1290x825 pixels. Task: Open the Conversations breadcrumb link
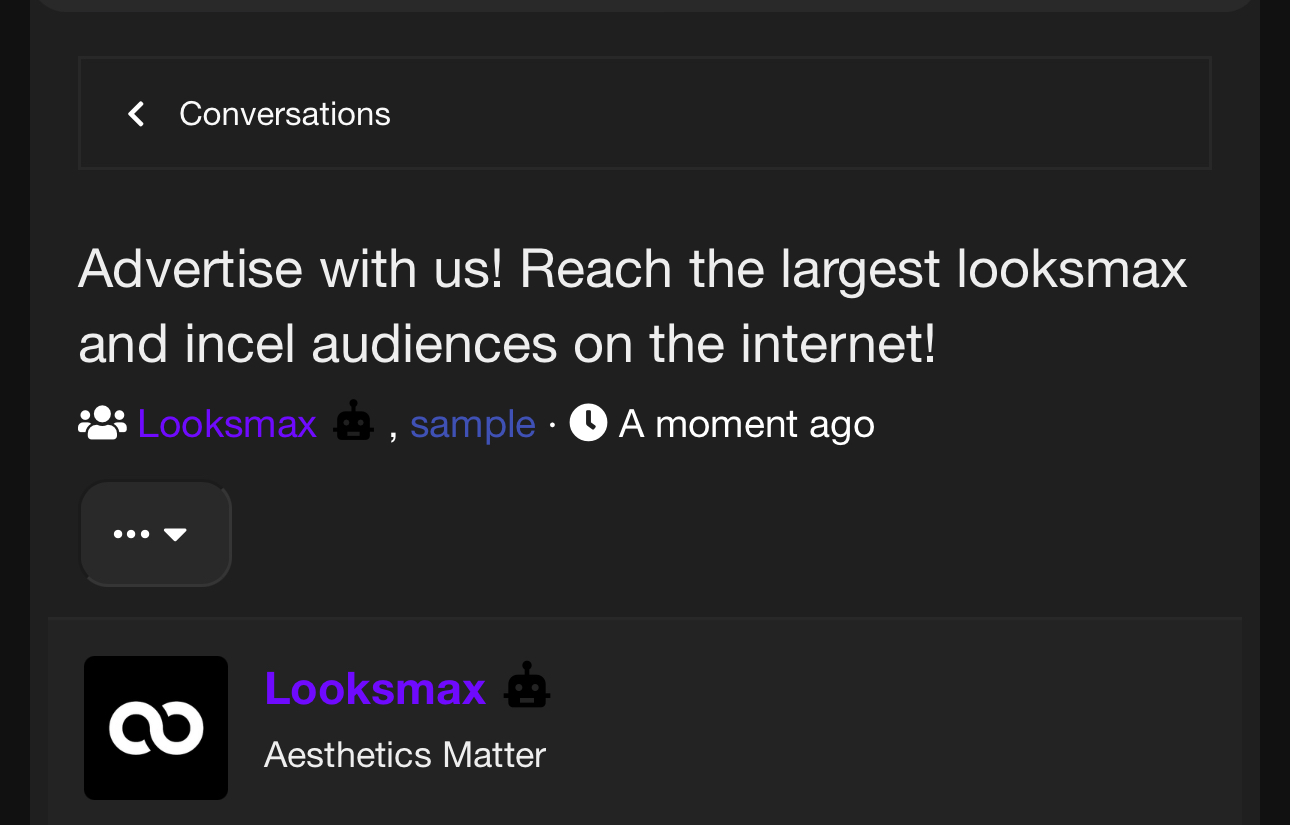284,114
